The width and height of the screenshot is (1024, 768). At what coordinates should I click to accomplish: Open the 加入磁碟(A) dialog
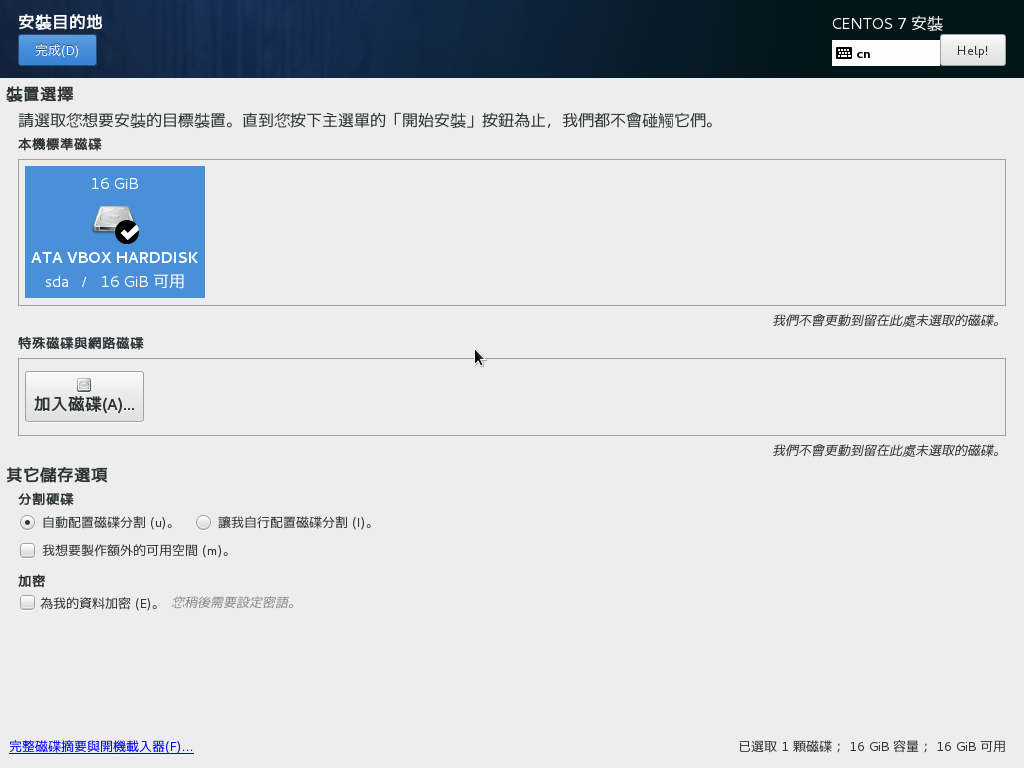point(84,396)
